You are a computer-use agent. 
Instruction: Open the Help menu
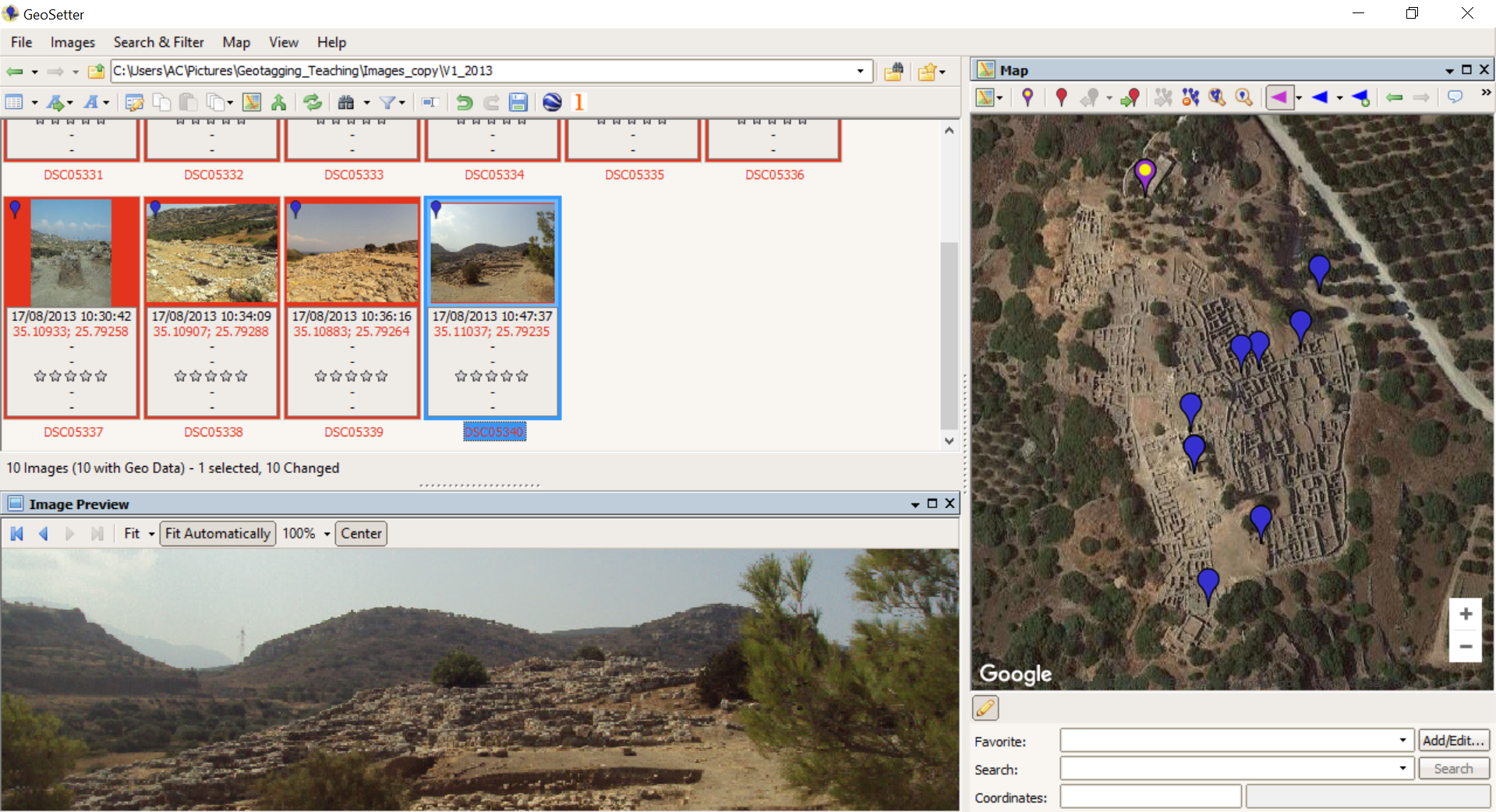point(331,42)
